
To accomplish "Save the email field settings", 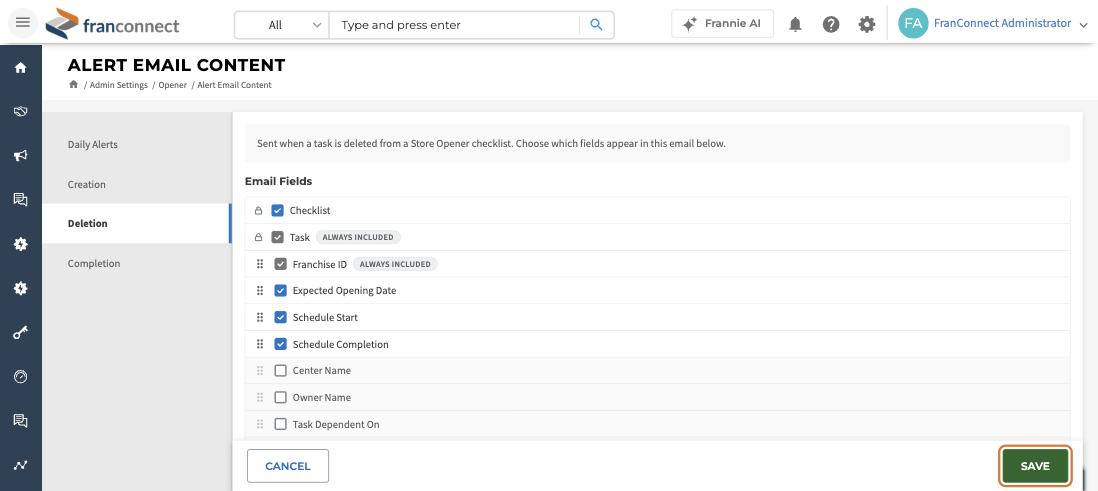I will [1035, 466].
